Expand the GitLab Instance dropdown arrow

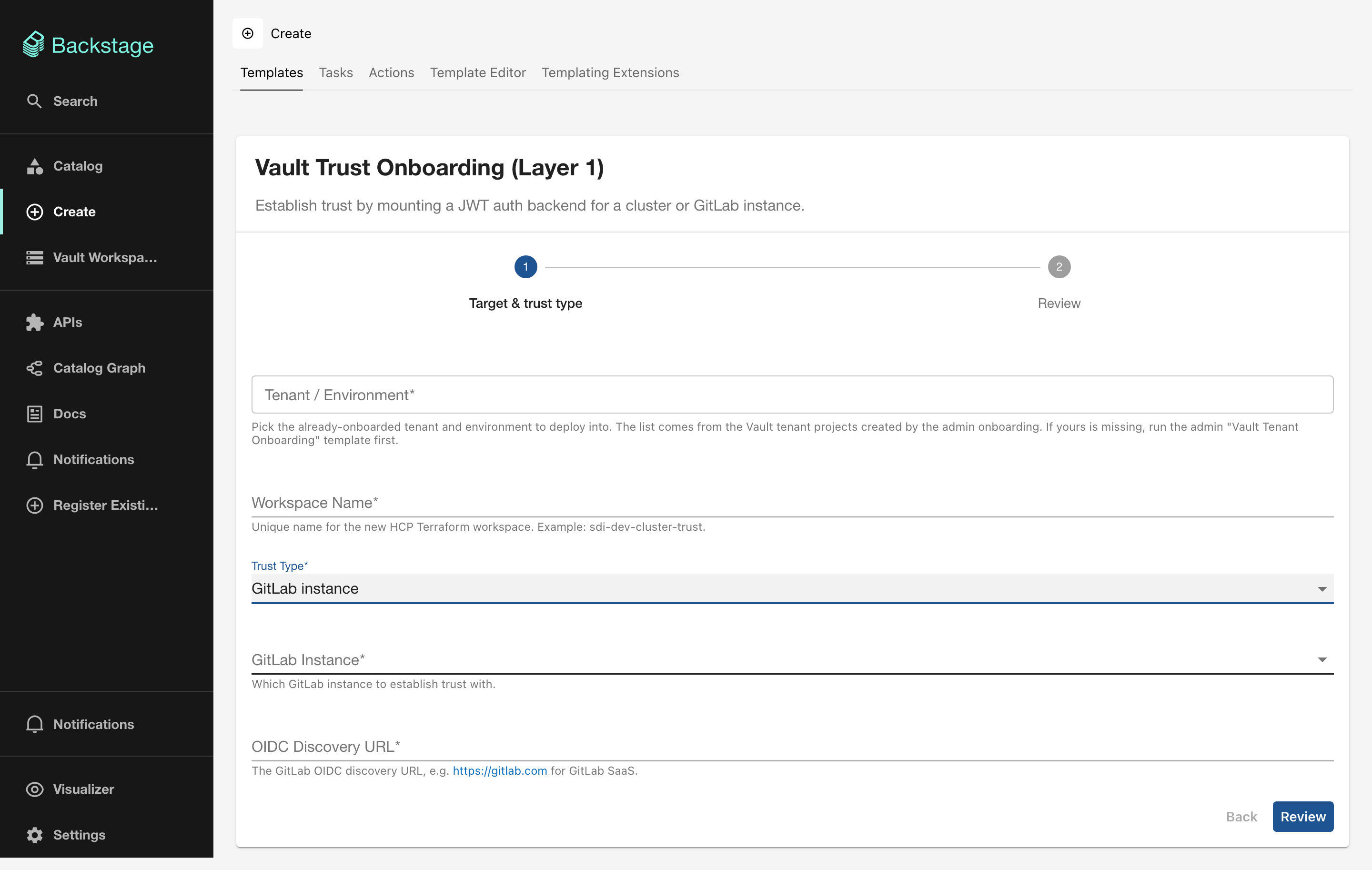[1322, 660]
